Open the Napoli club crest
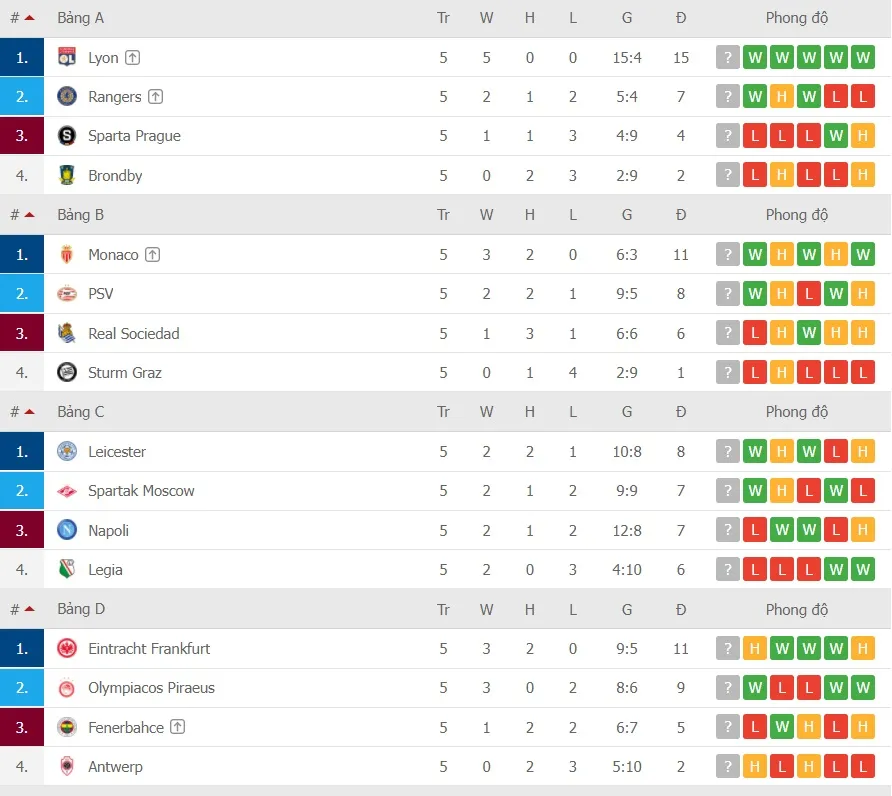This screenshot has width=892, height=796. tap(69, 530)
